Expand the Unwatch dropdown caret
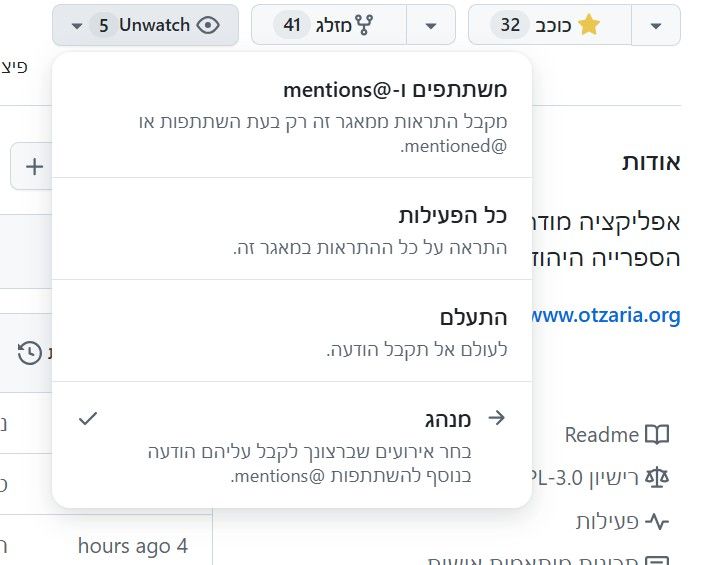 tap(77, 26)
